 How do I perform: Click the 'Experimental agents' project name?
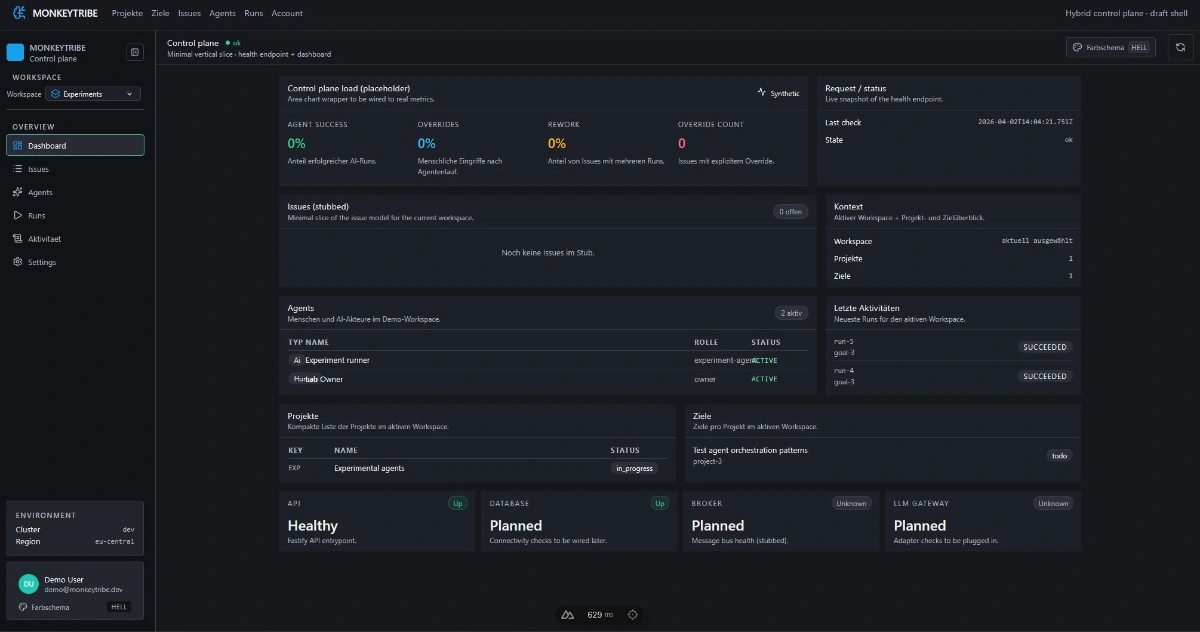tap(369, 468)
